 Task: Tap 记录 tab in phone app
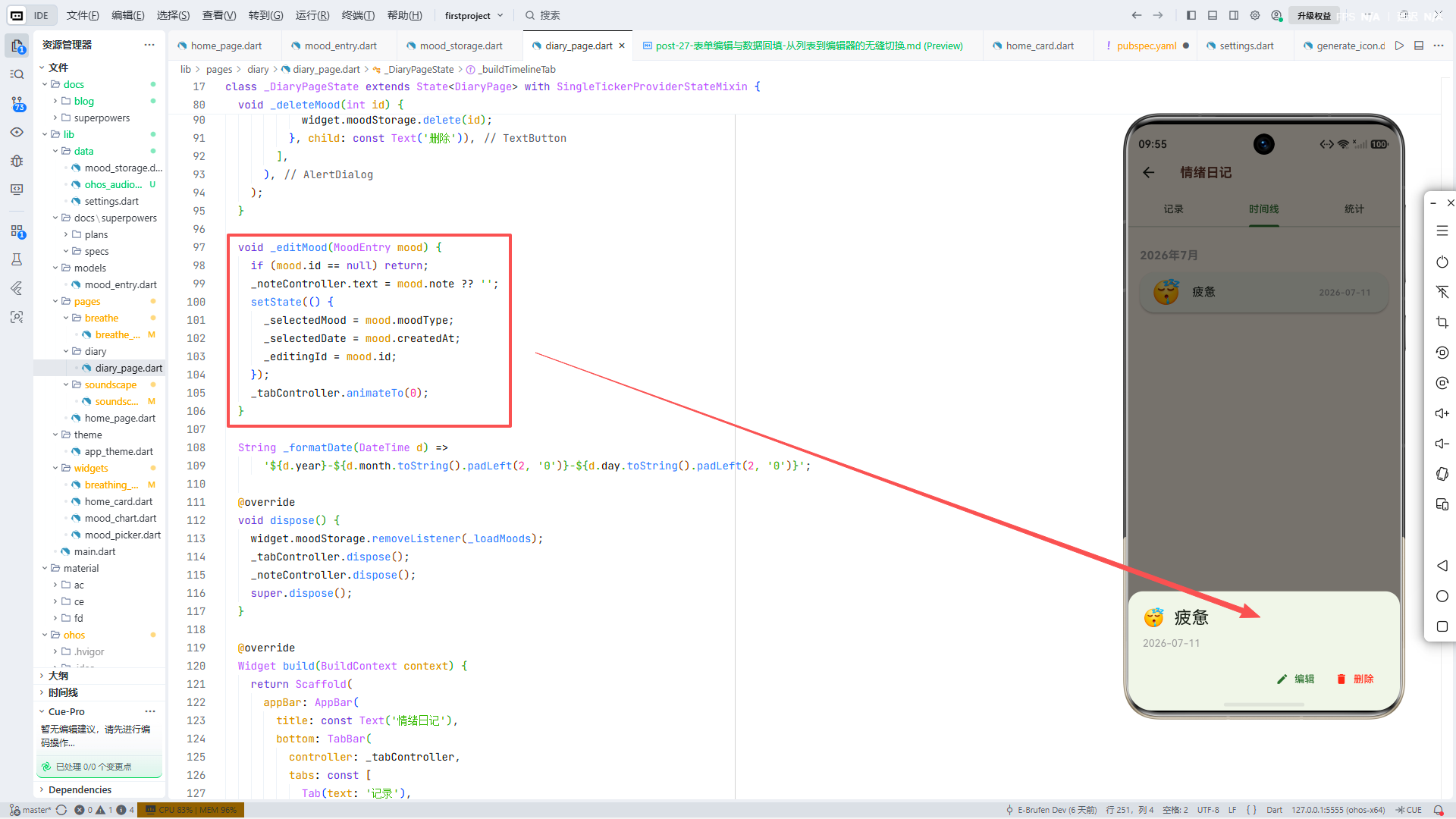click(x=1173, y=209)
